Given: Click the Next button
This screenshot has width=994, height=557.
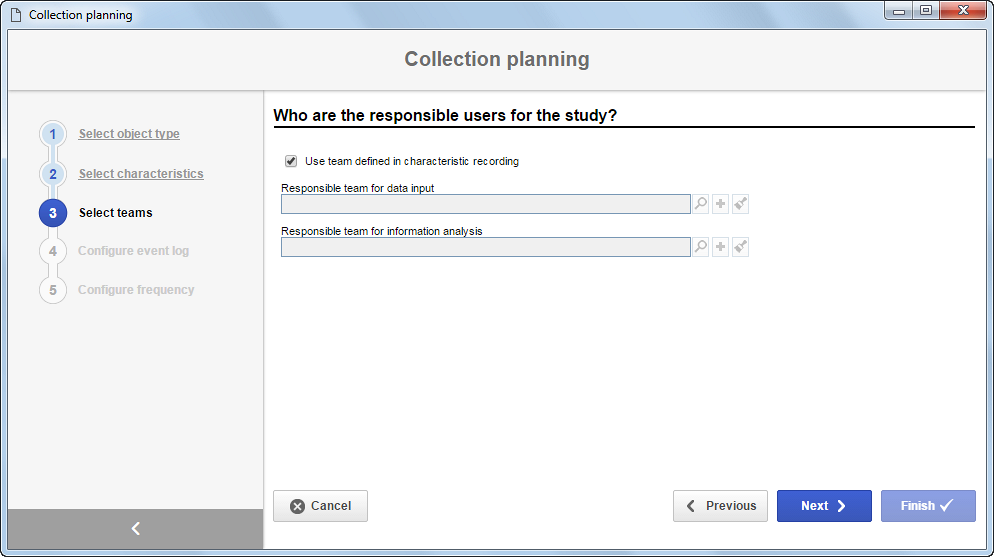Looking at the screenshot, I should tap(824, 506).
